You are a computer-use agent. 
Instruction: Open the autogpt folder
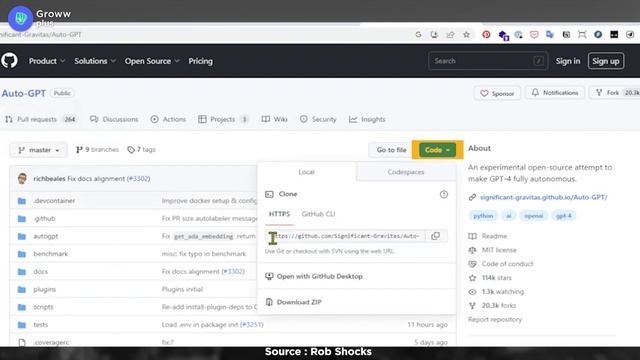(x=46, y=236)
